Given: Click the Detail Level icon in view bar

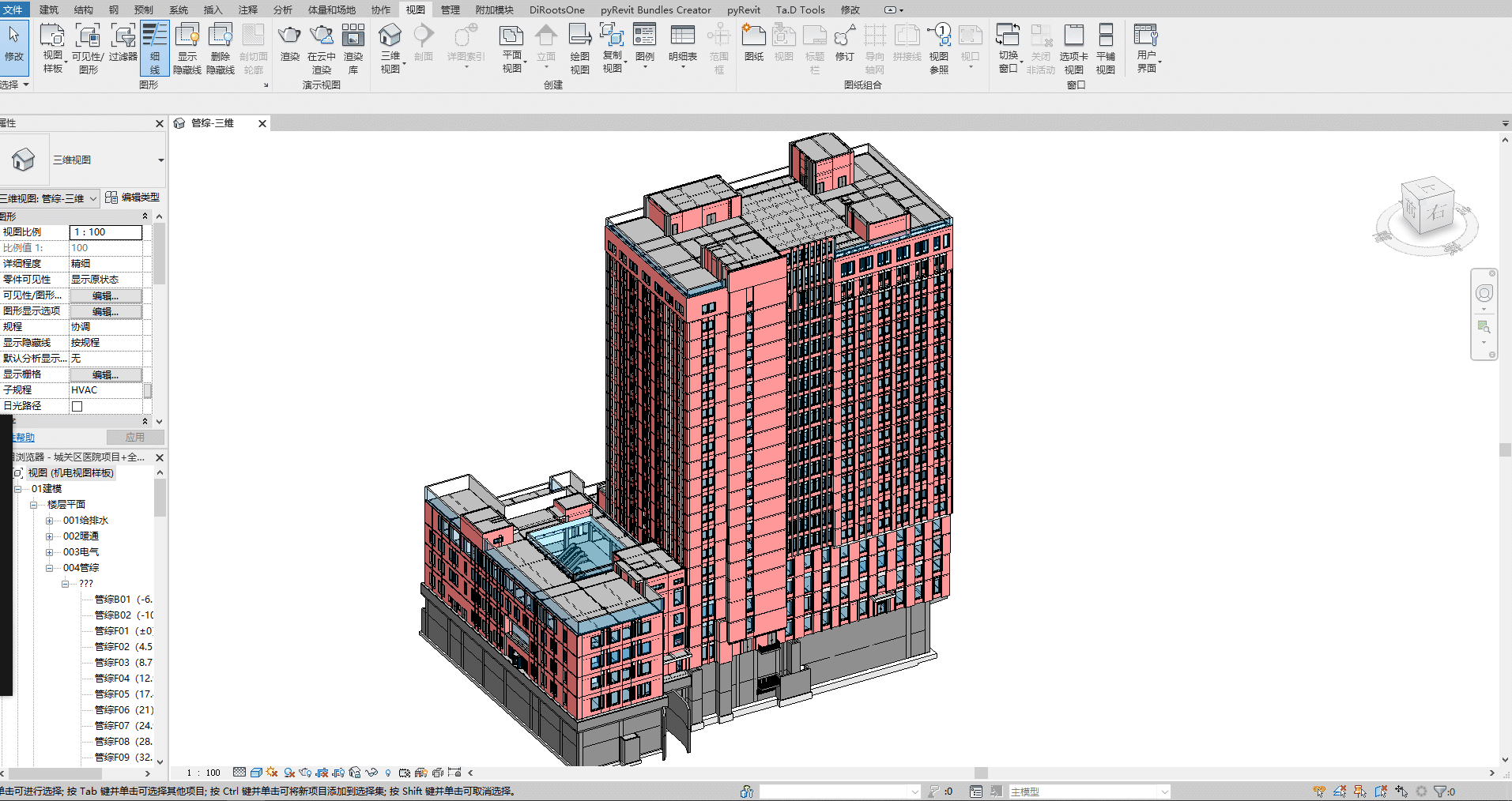Looking at the screenshot, I should pyautogui.click(x=239, y=773).
